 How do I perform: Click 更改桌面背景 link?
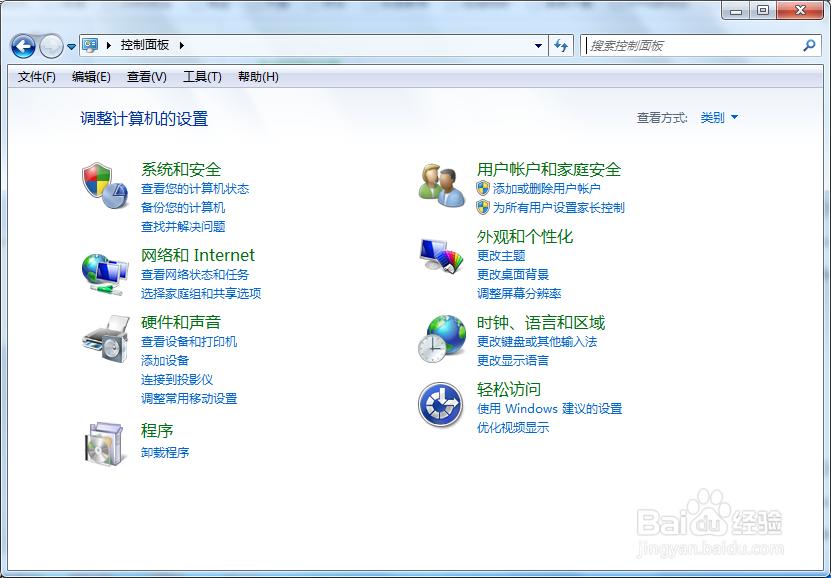pyautogui.click(x=513, y=276)
